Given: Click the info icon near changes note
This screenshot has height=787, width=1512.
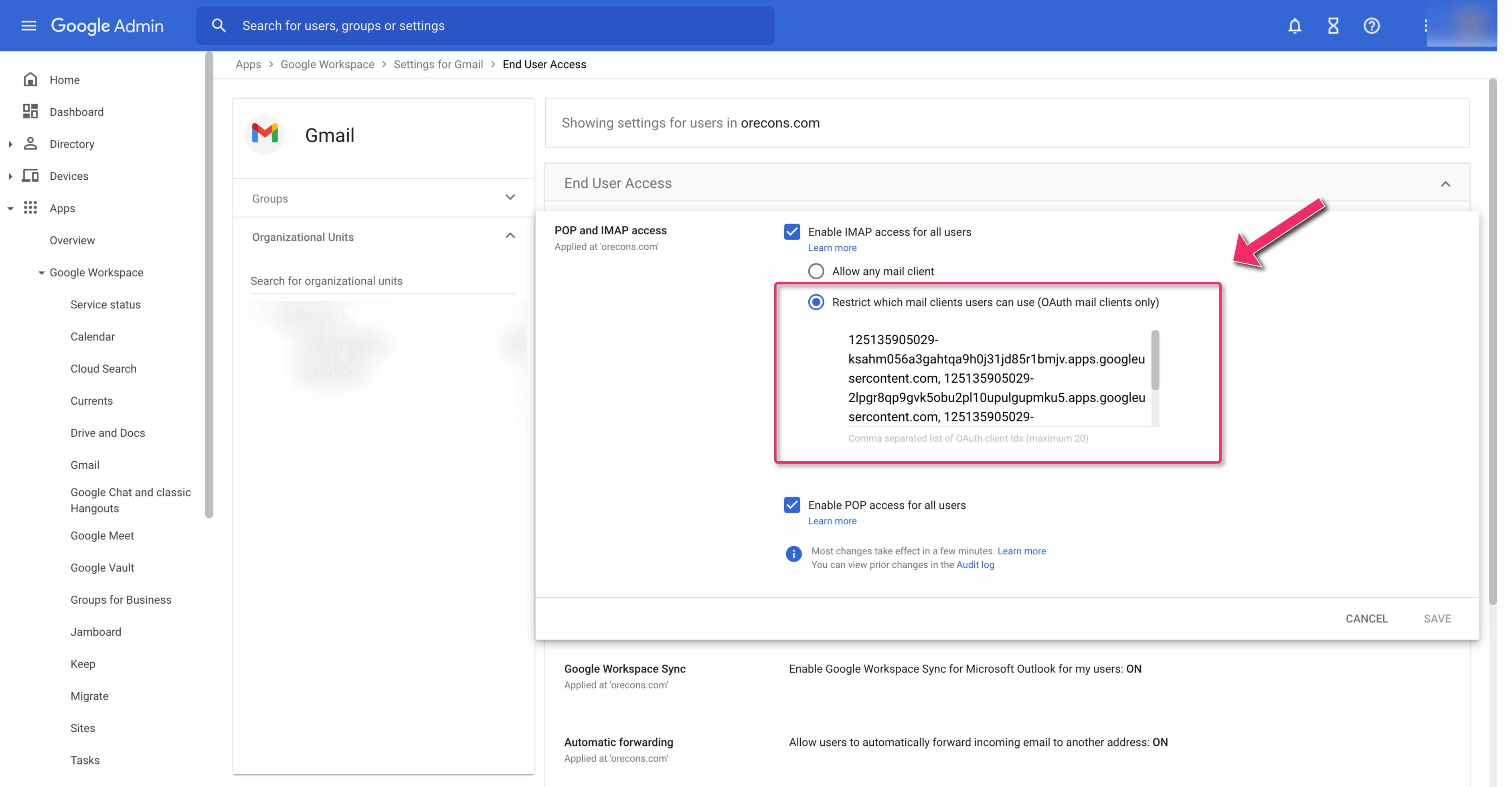Looking at the screenshot, I should 793,554.
